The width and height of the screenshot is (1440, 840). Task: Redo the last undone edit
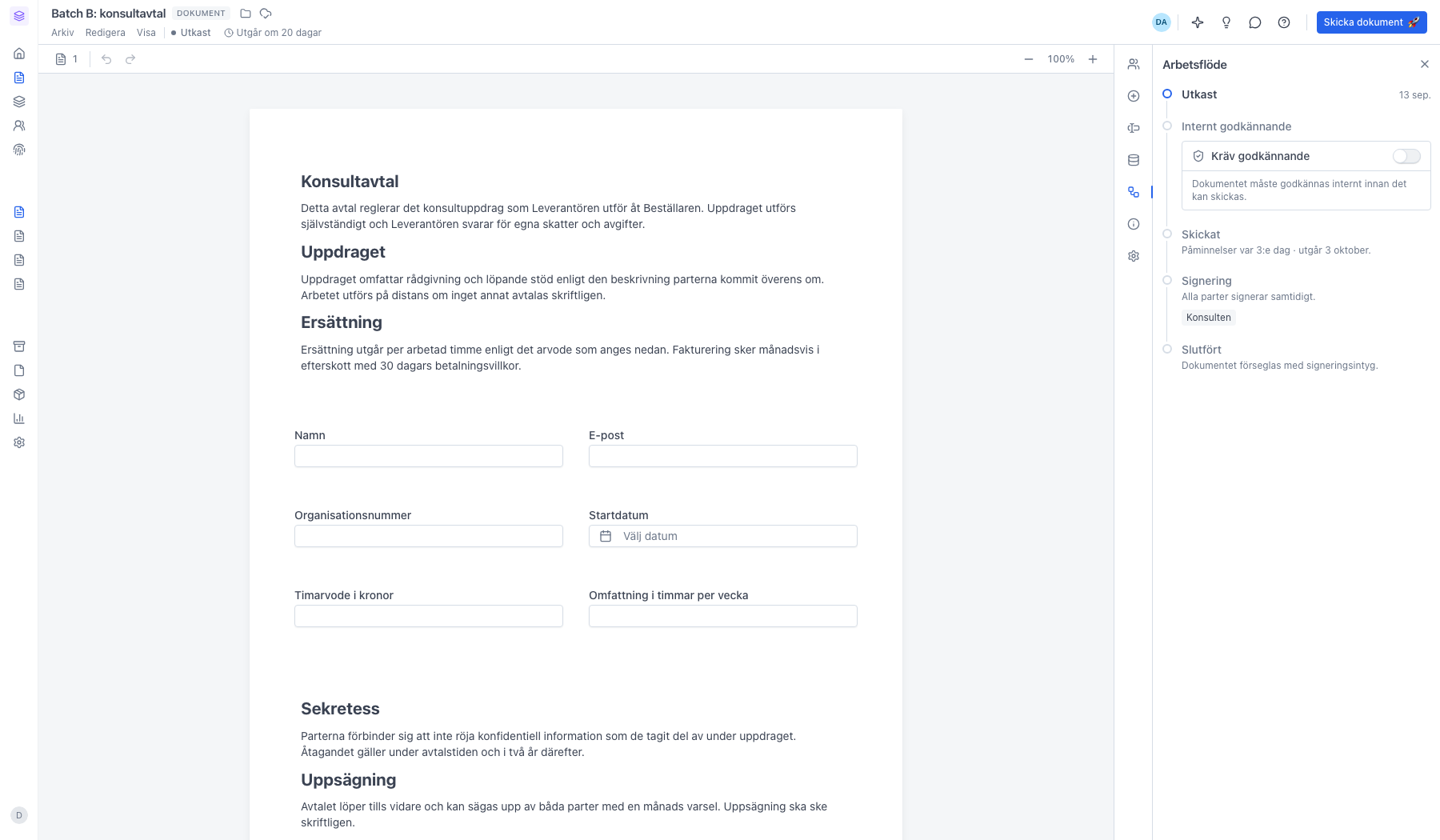(130, 59)
